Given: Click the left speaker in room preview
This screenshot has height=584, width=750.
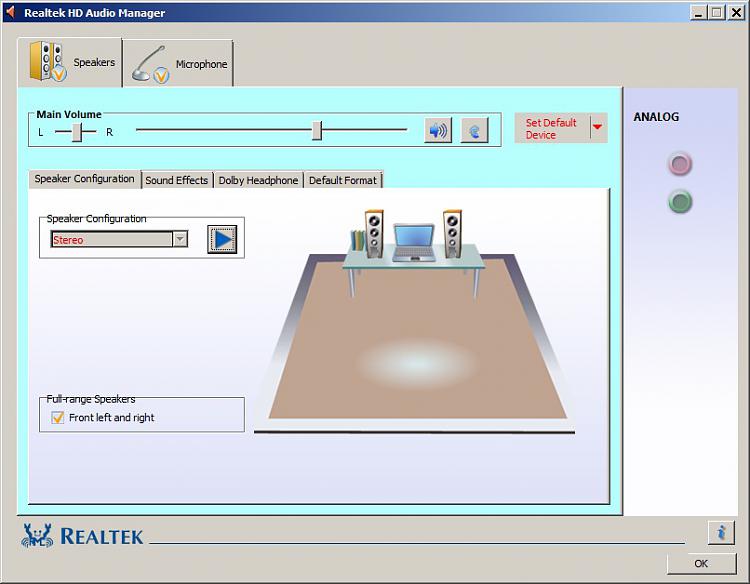Looking at the screenshot, I should (x=374, y=234).
